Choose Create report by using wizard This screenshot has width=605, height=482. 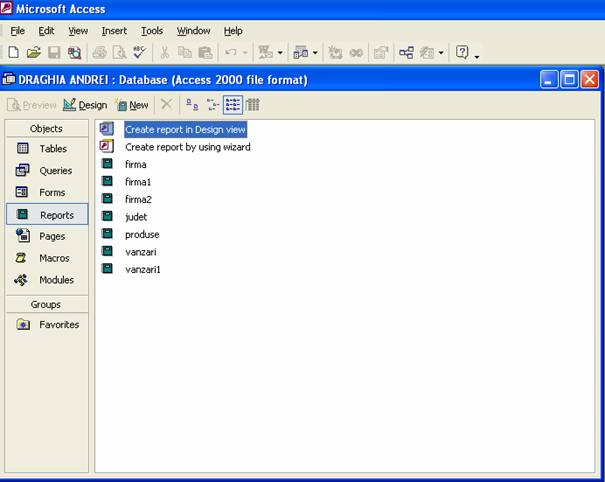point(187,146)
